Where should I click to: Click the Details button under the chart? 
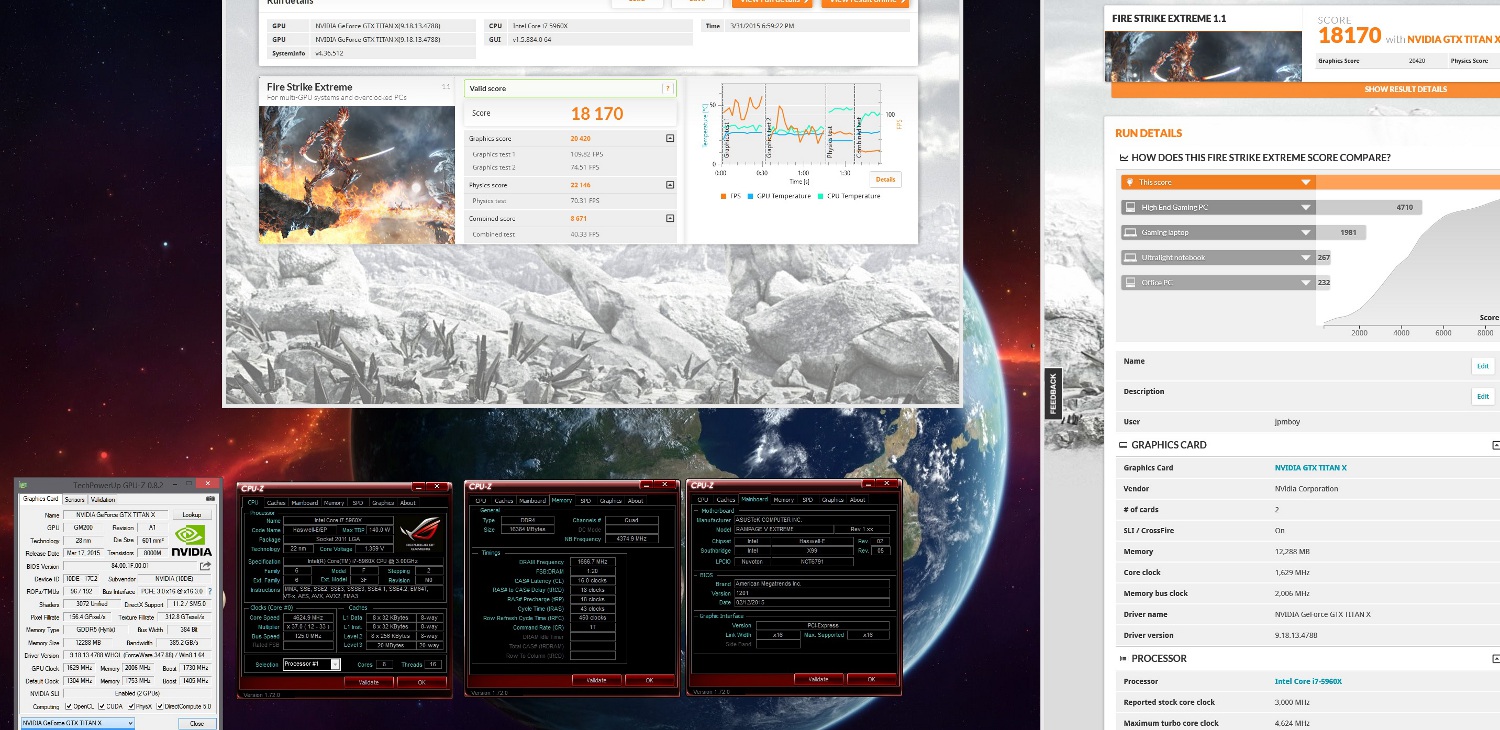pos(886,180)
